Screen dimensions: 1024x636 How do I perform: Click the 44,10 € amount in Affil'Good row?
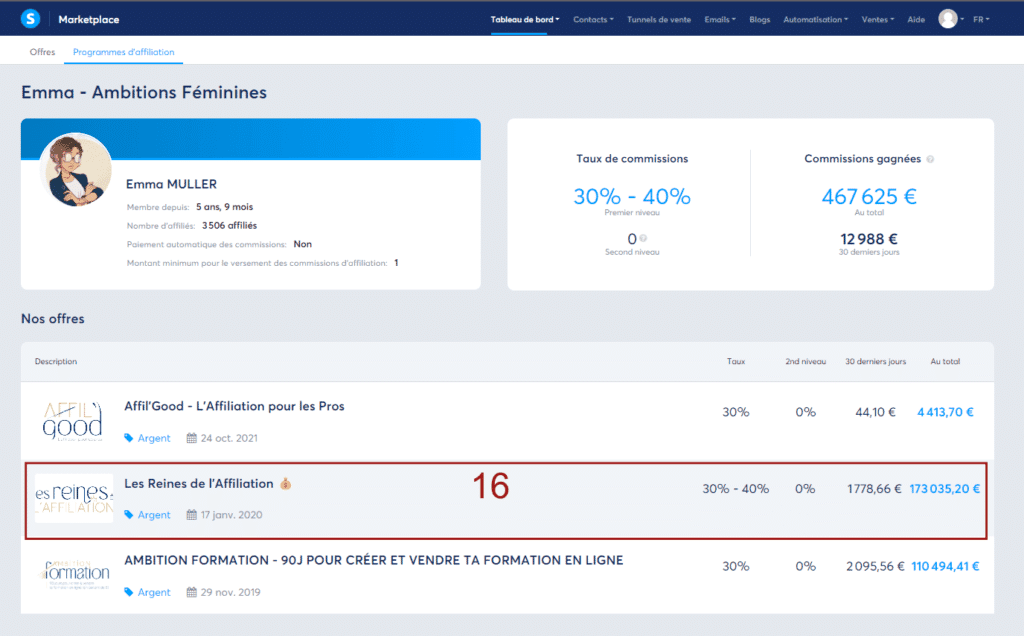(875, 412)
